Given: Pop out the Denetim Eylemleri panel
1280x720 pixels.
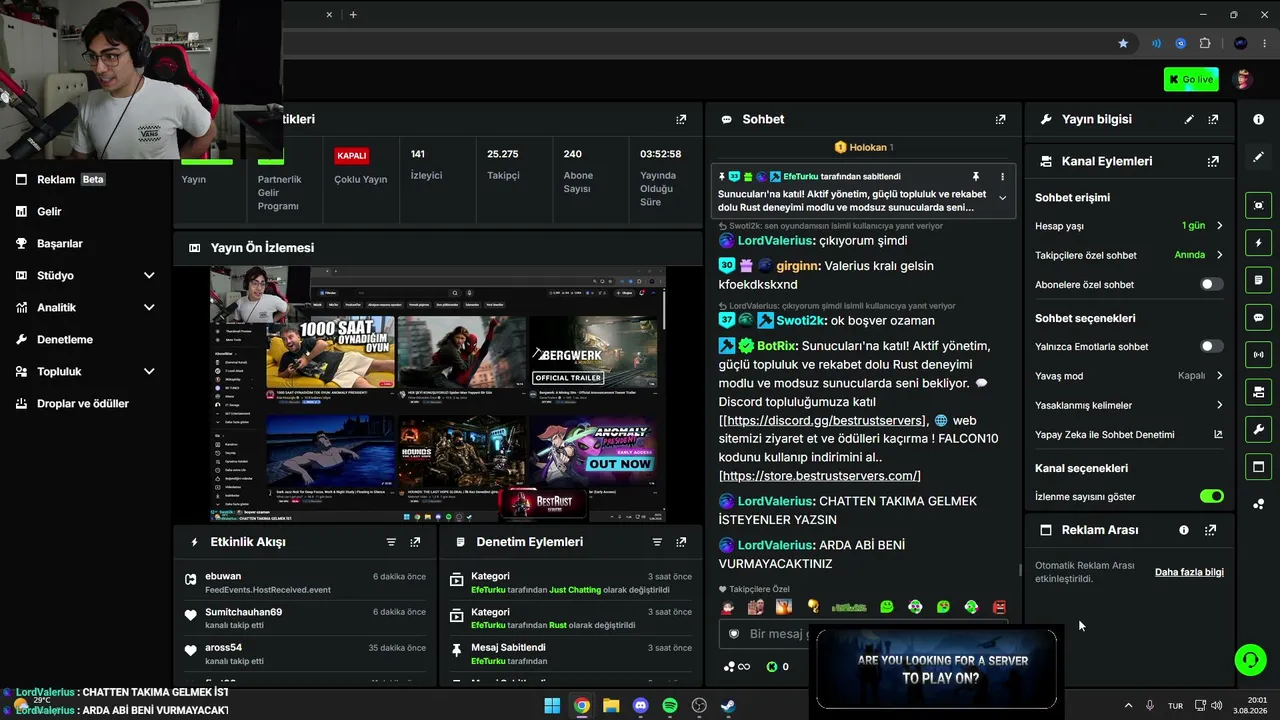Looking at the screenshot, I should tap(681, 542).
